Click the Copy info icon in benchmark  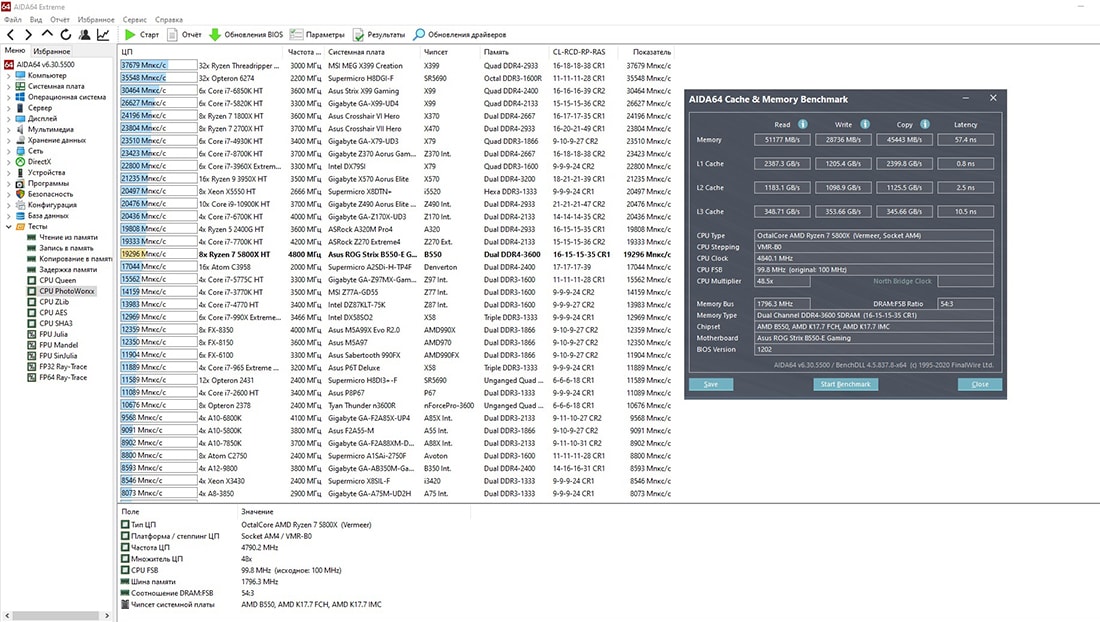pyautogui.click(x=924, y=124)
